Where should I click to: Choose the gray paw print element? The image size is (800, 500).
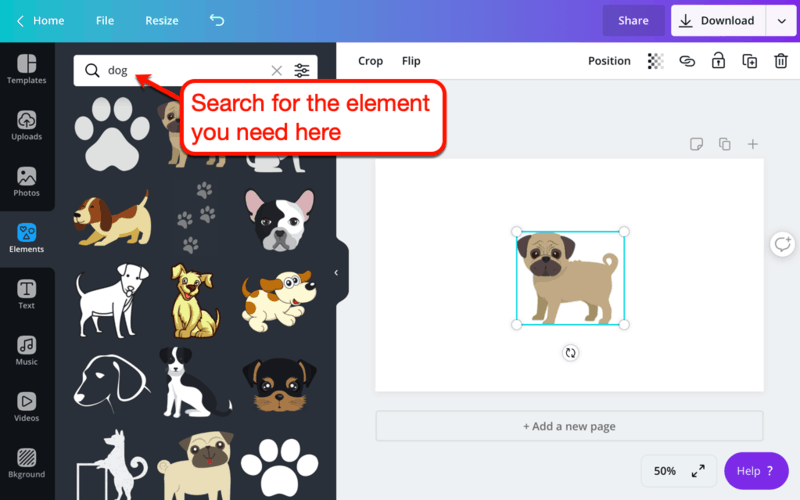click(112, 134)
